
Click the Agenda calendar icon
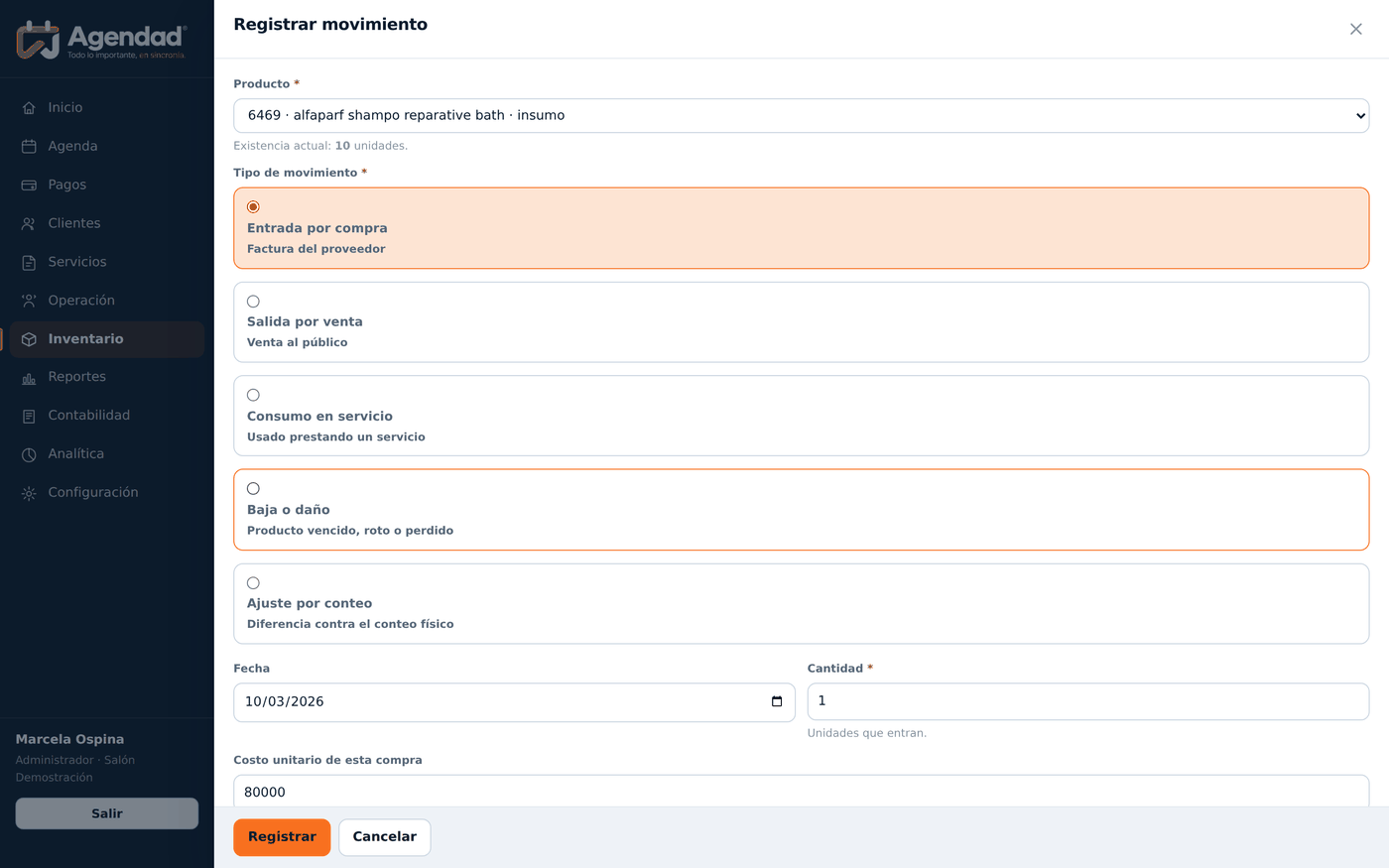pyautogui.click(x=29, y=147)
